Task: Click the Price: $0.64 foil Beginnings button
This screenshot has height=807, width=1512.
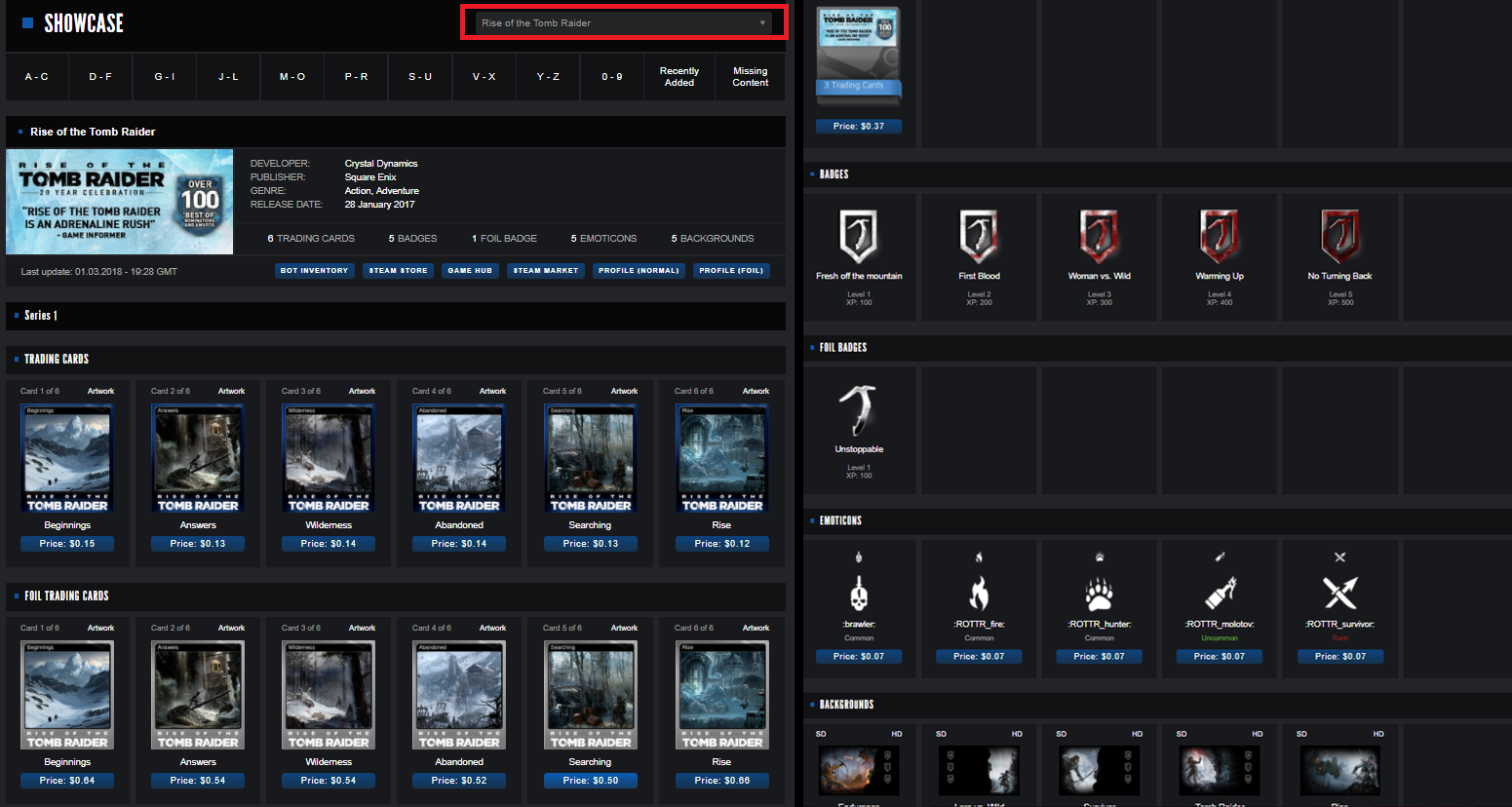Action: [x=67, y=781]
